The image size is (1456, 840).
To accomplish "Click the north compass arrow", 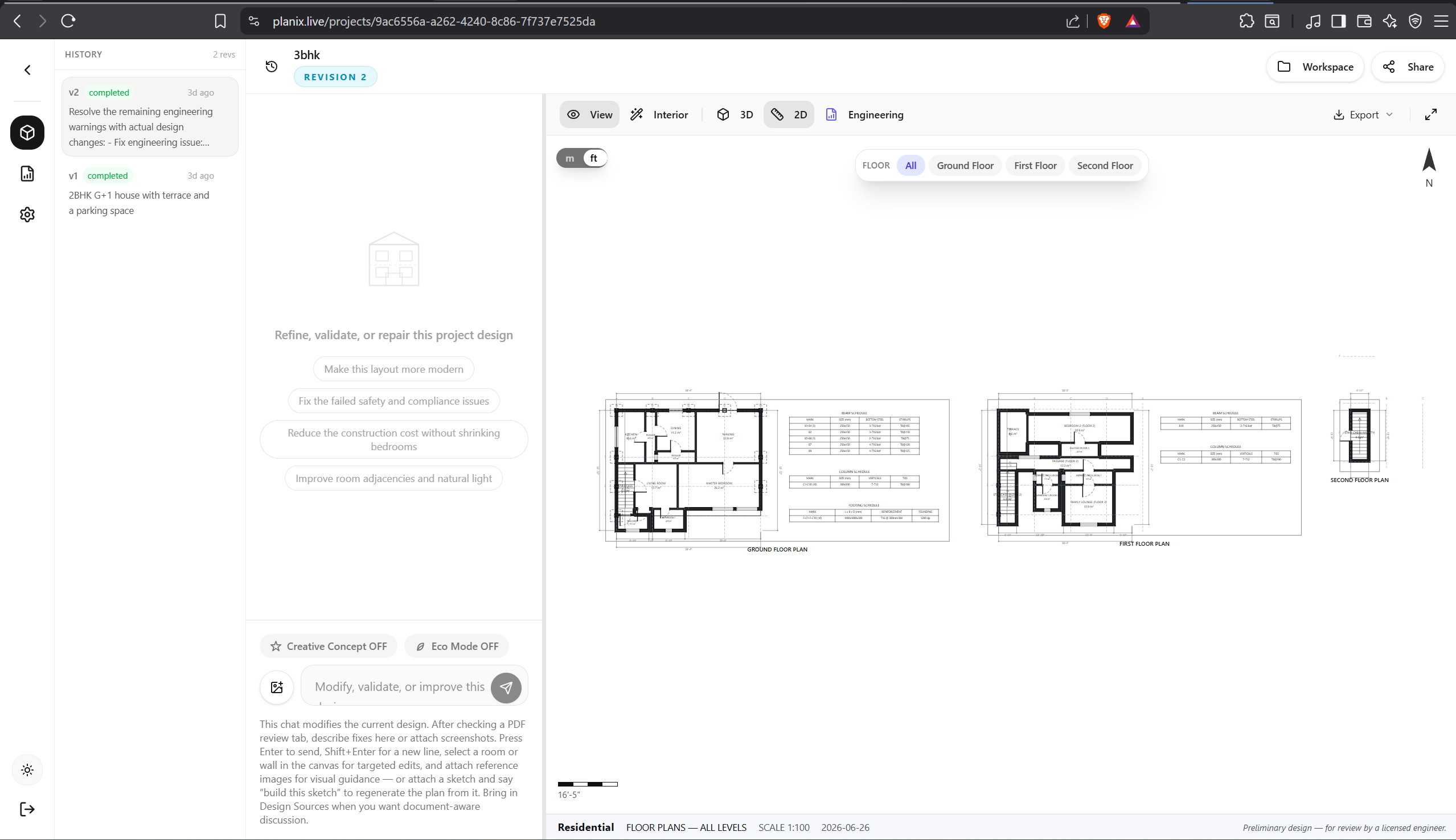I will (x=1429, y=160).
